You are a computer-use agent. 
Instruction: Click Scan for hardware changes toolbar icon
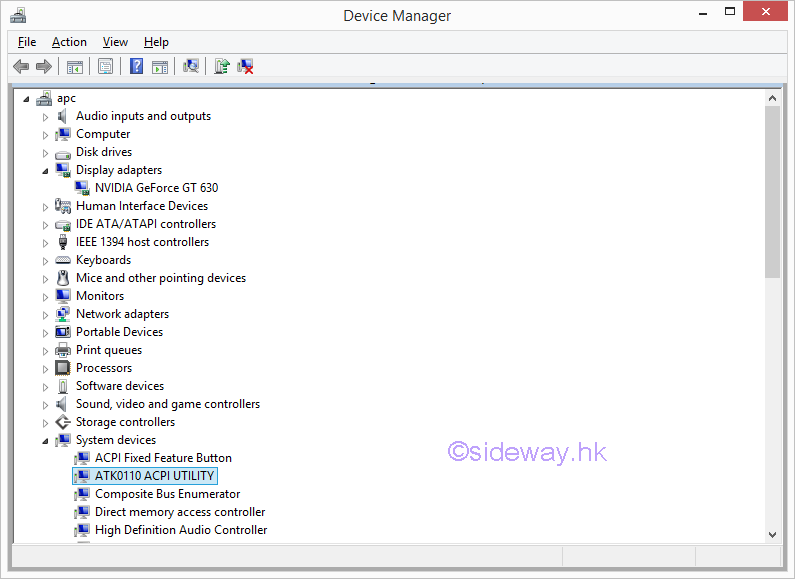(191, 66)
